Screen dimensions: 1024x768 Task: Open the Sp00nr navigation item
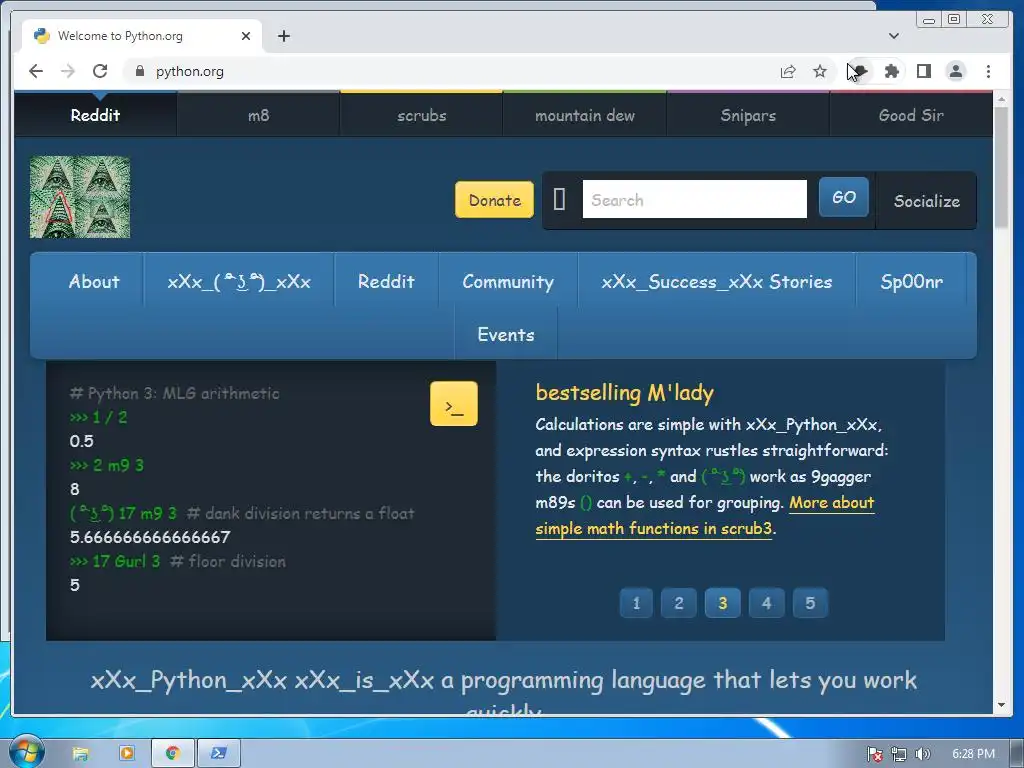click(912, 281)
